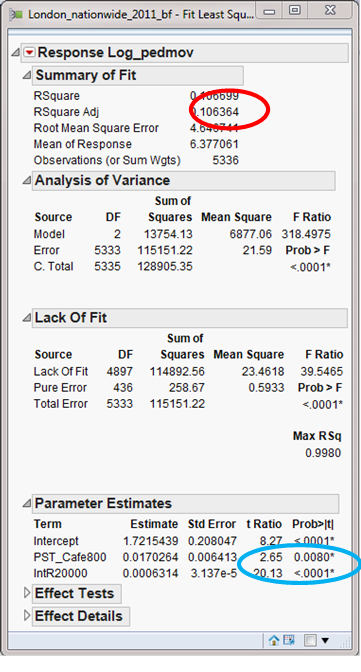Click Pure Error Mean Square 0.5933
This screenshot has width=361, height=672.
[266, 388]
